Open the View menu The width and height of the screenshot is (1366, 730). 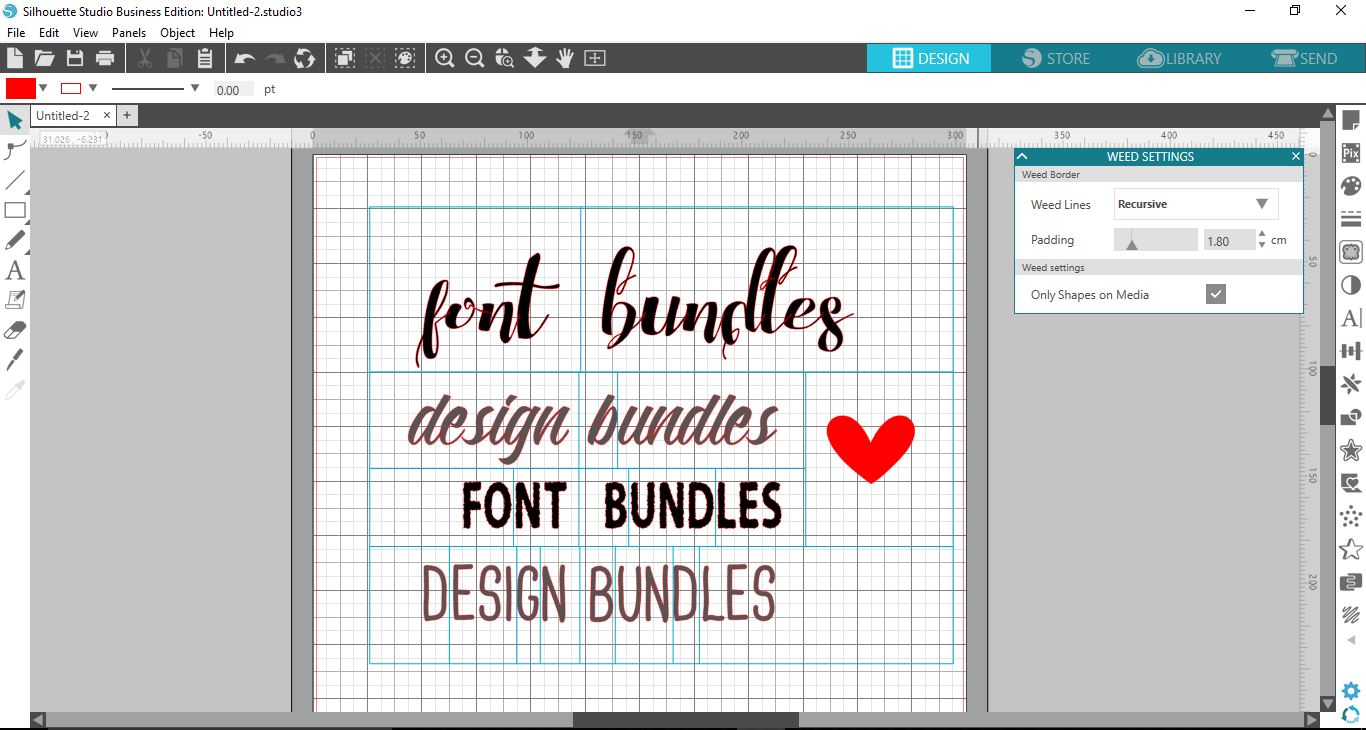pos(85,33)
